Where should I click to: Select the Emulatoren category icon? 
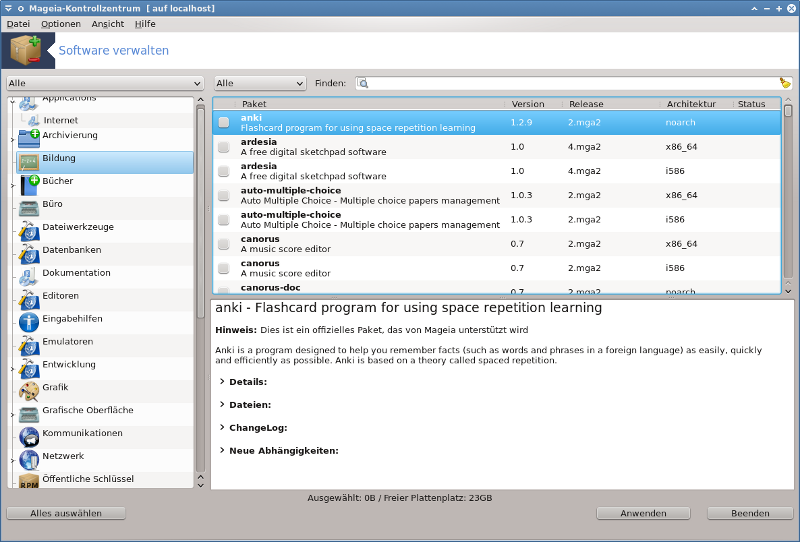(x=29, y=346)
